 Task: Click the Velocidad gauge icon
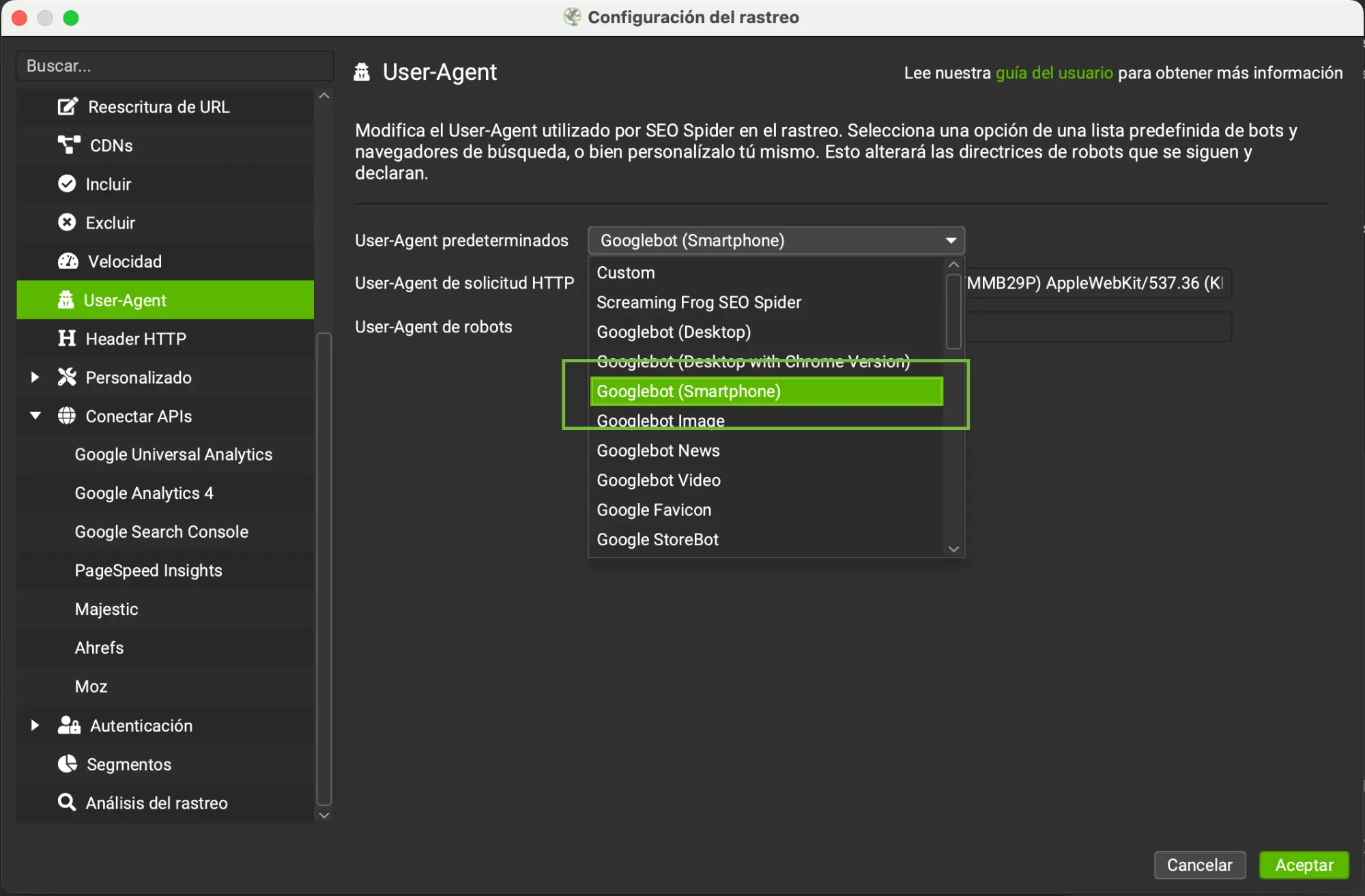tap(68, 261)
